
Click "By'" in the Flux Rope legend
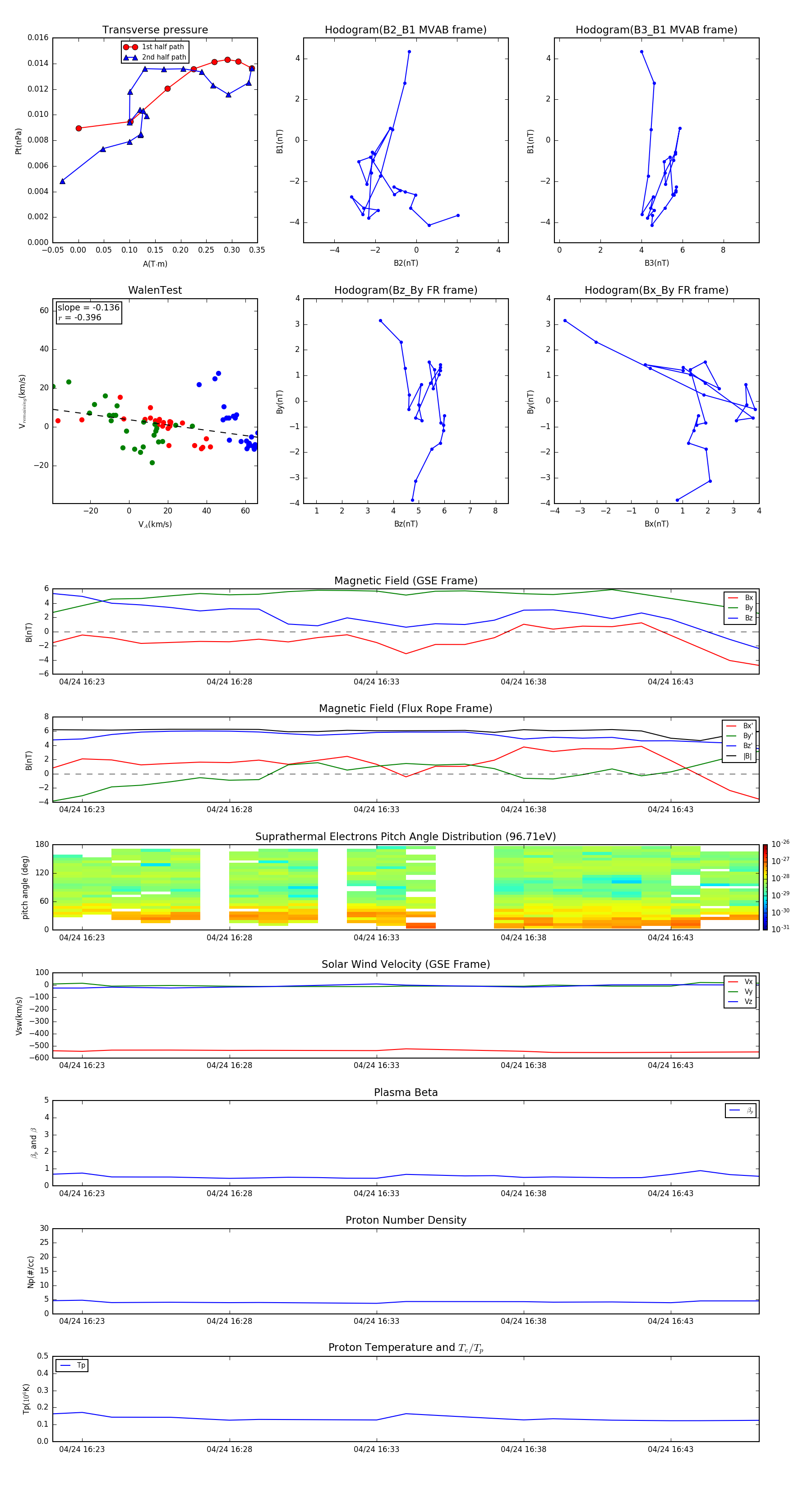[x=748, y=736]
